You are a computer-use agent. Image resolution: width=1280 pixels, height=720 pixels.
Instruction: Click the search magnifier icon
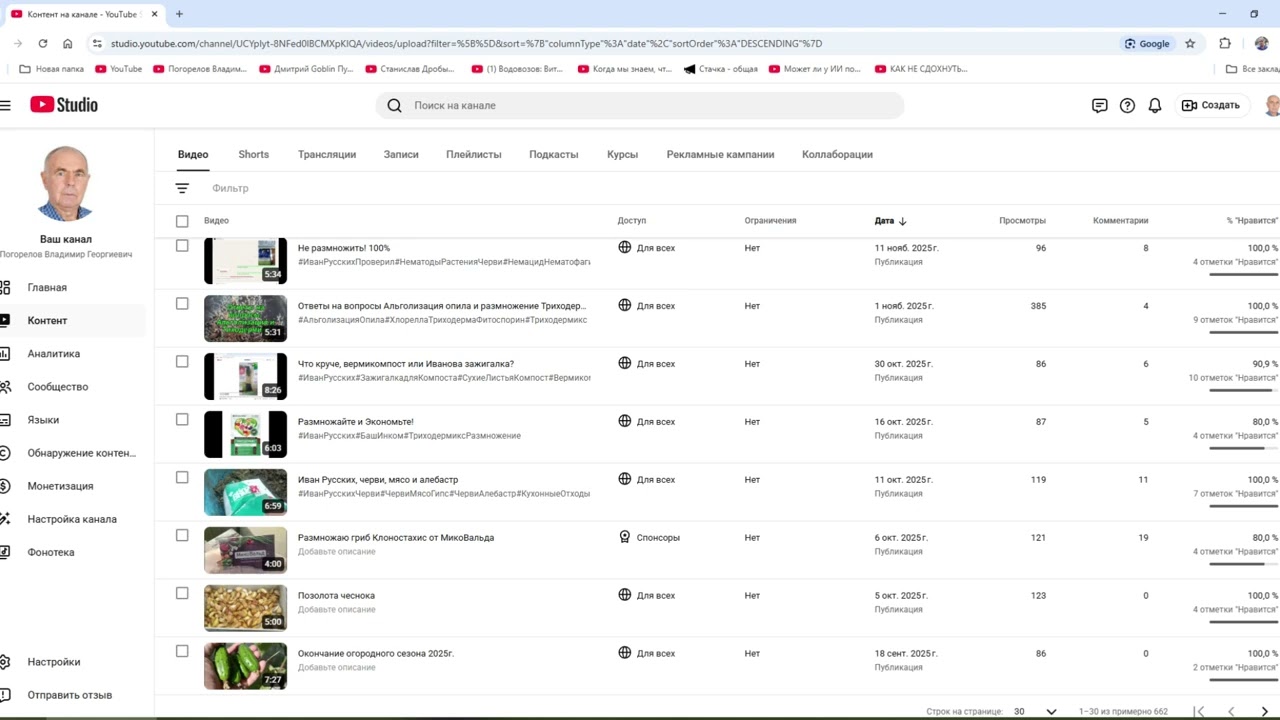(x=394, y=105)
